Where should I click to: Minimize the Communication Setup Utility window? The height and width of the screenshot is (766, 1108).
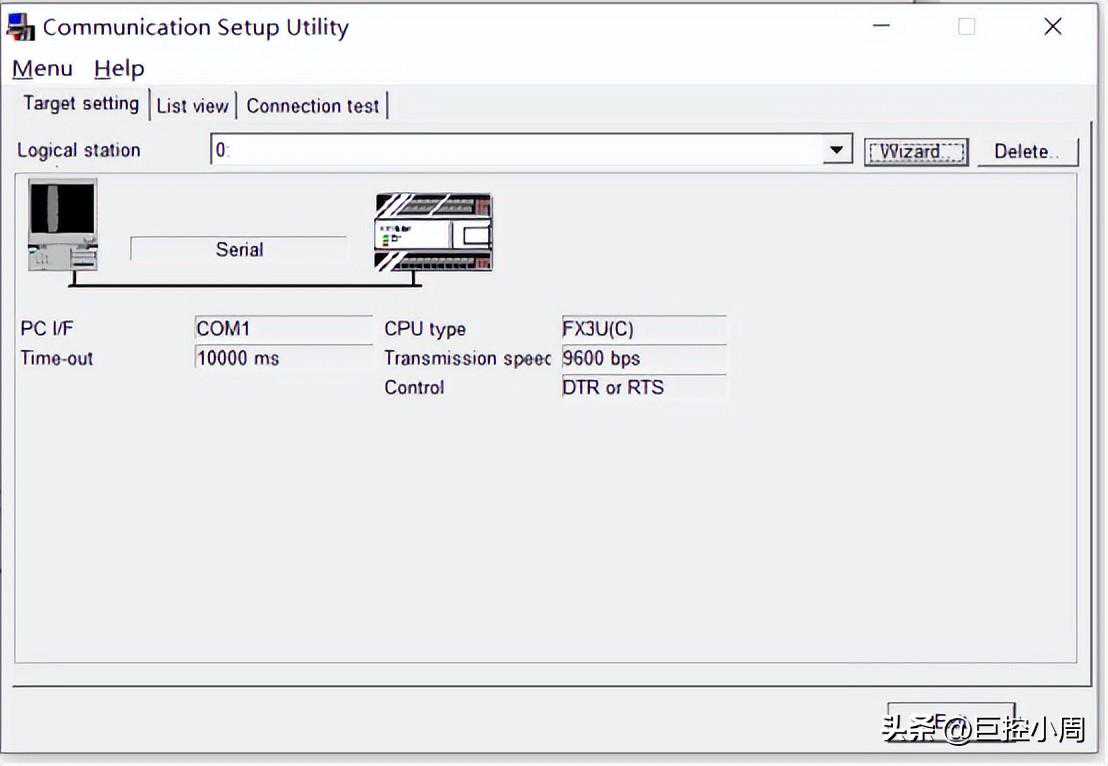coord(881,27)
